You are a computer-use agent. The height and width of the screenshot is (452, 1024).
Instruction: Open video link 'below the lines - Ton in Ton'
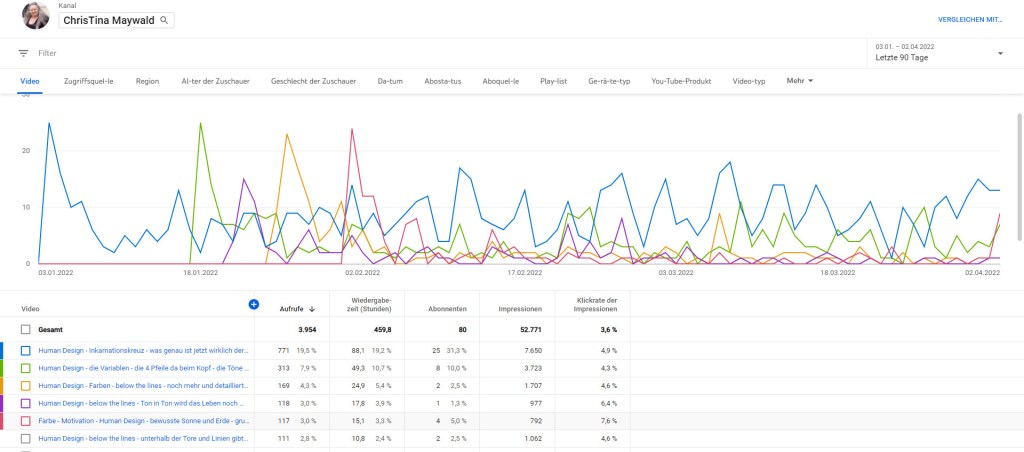tap(143, 402)
